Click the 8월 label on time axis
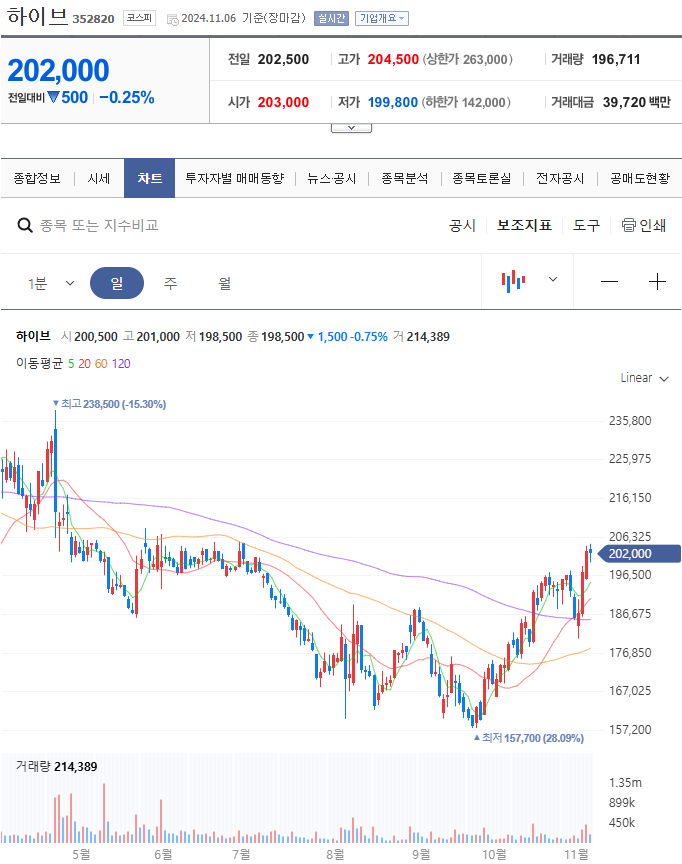 [335, 854]
